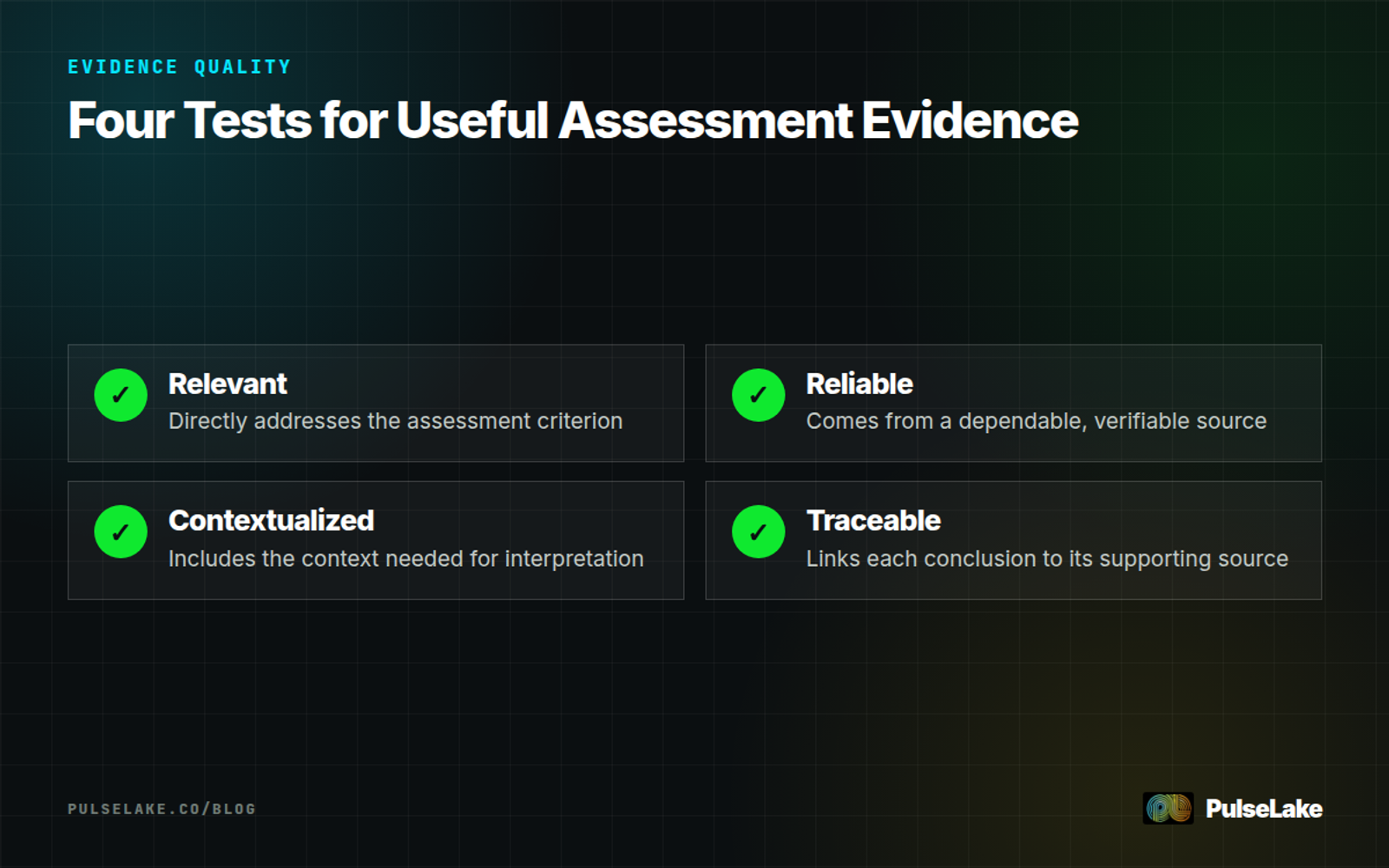
Task: Click 'Directly addresses the assessment criterion' text
Action: pos(396,421)
